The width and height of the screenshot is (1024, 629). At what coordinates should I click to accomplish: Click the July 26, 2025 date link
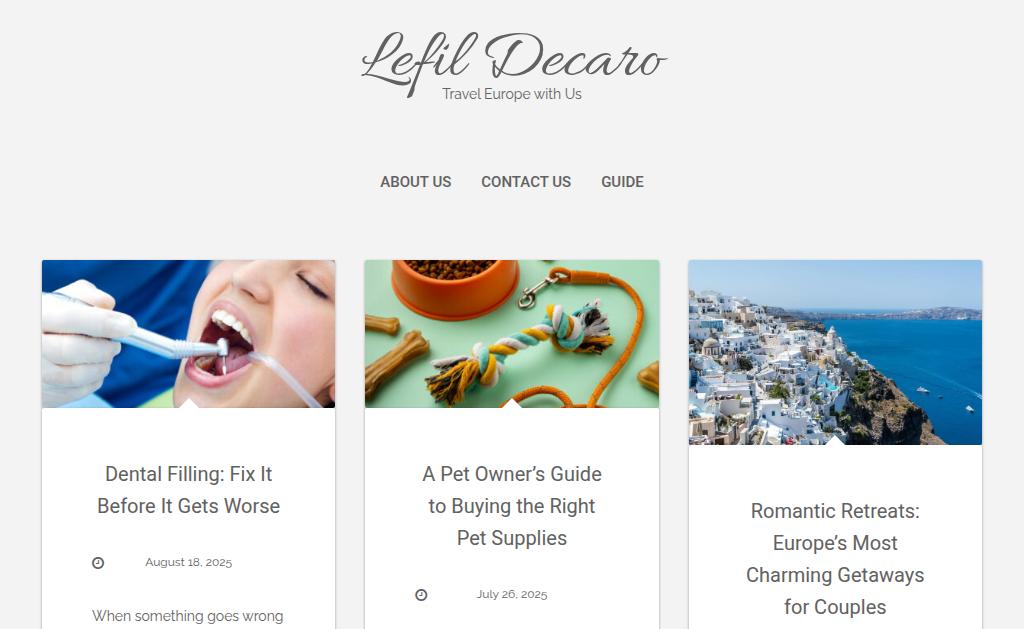point(512,594)
